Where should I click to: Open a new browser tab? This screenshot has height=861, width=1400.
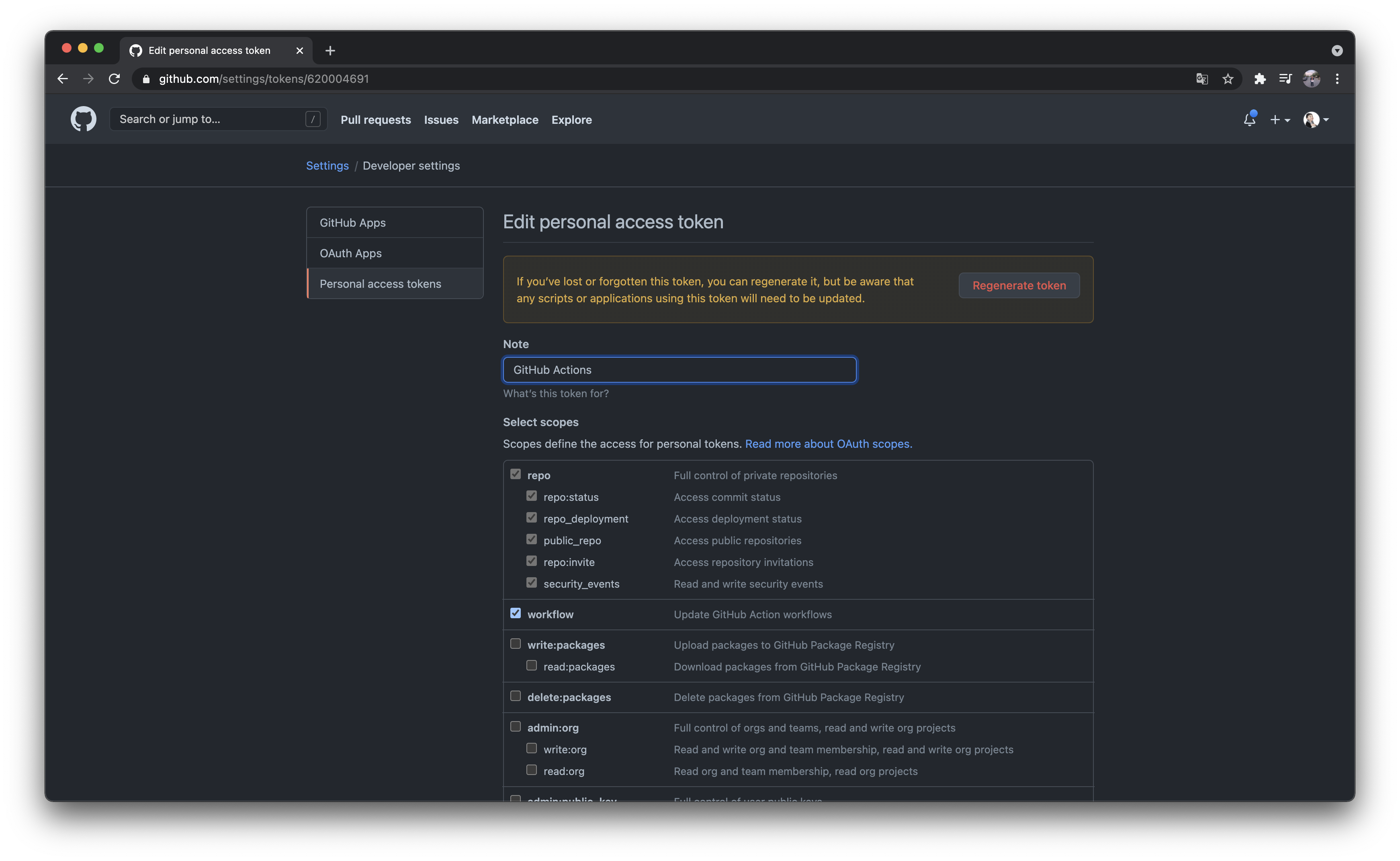(x=330, y=51)
